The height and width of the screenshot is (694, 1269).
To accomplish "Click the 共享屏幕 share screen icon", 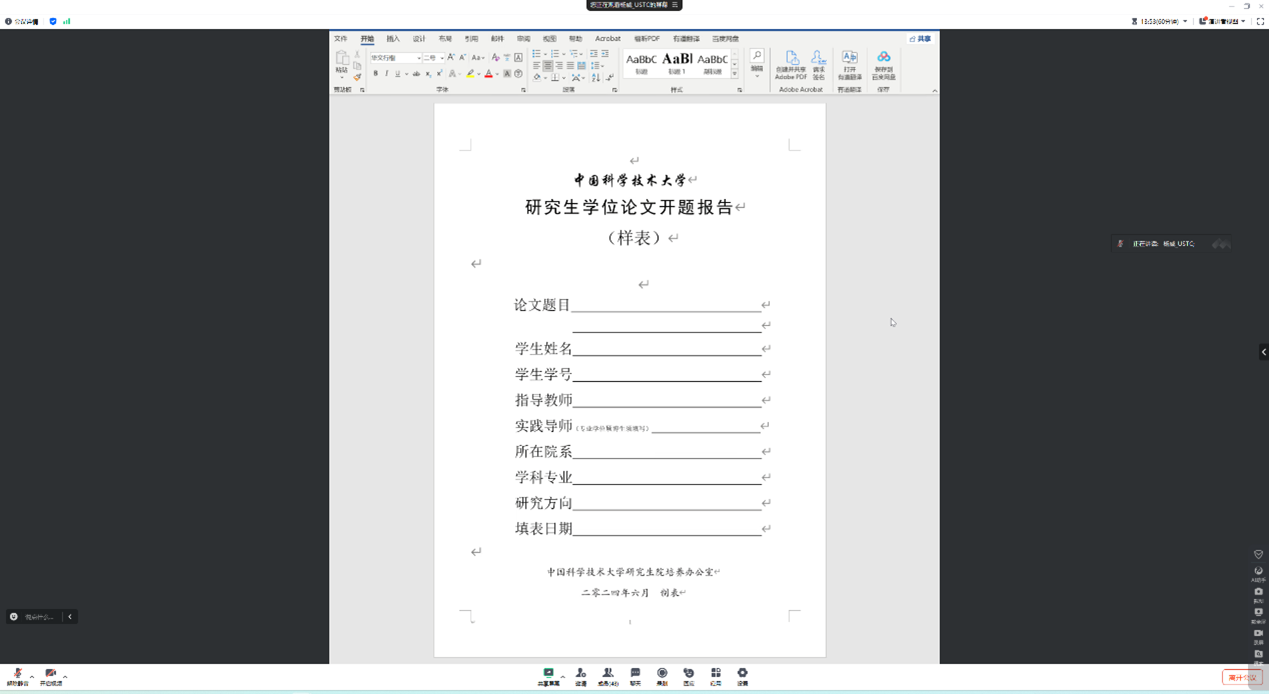I will pyautogui.click(x=548, y=675).
